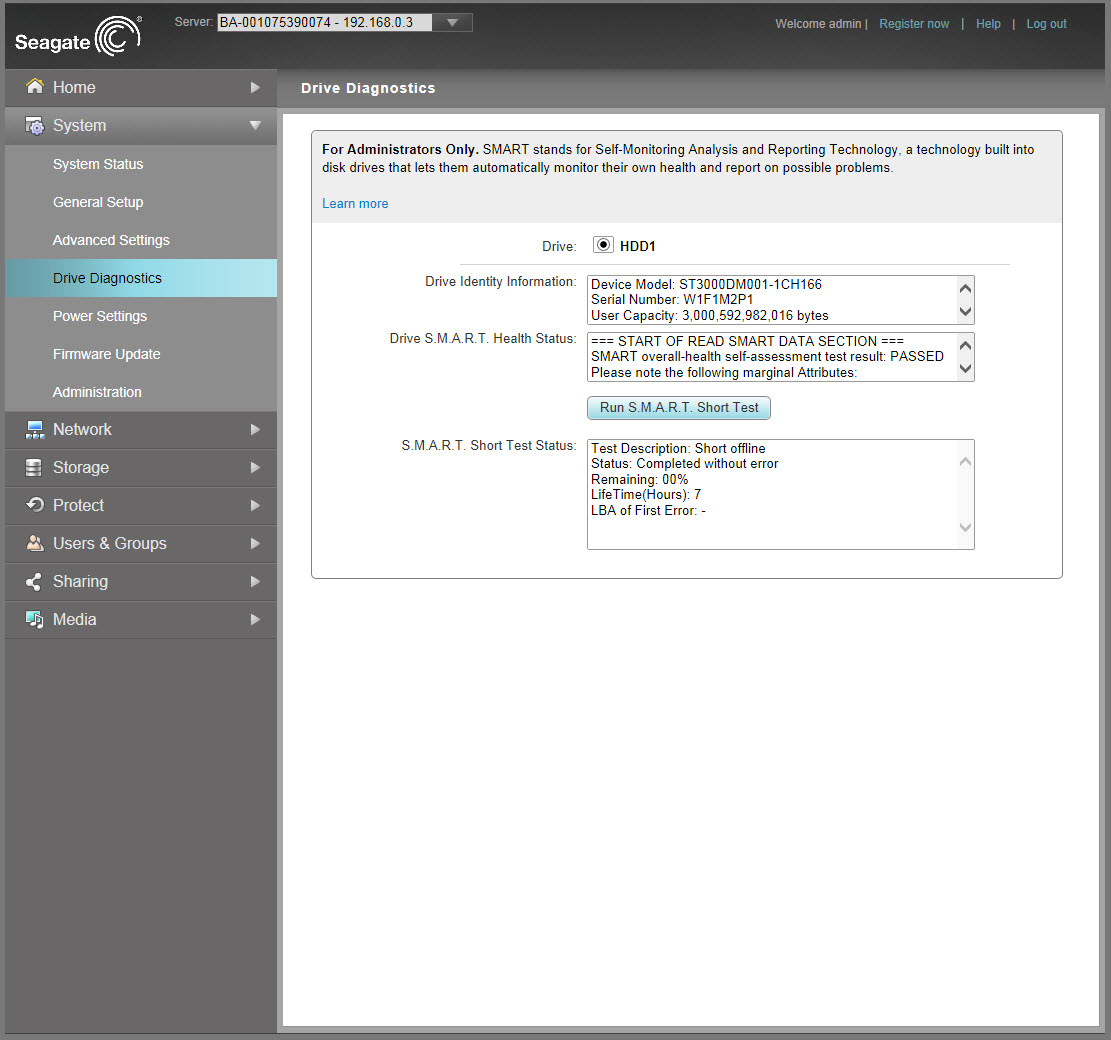Open Advanced Settings
The width and height of the screenshot is (1111, 1040).
point(141,240)
